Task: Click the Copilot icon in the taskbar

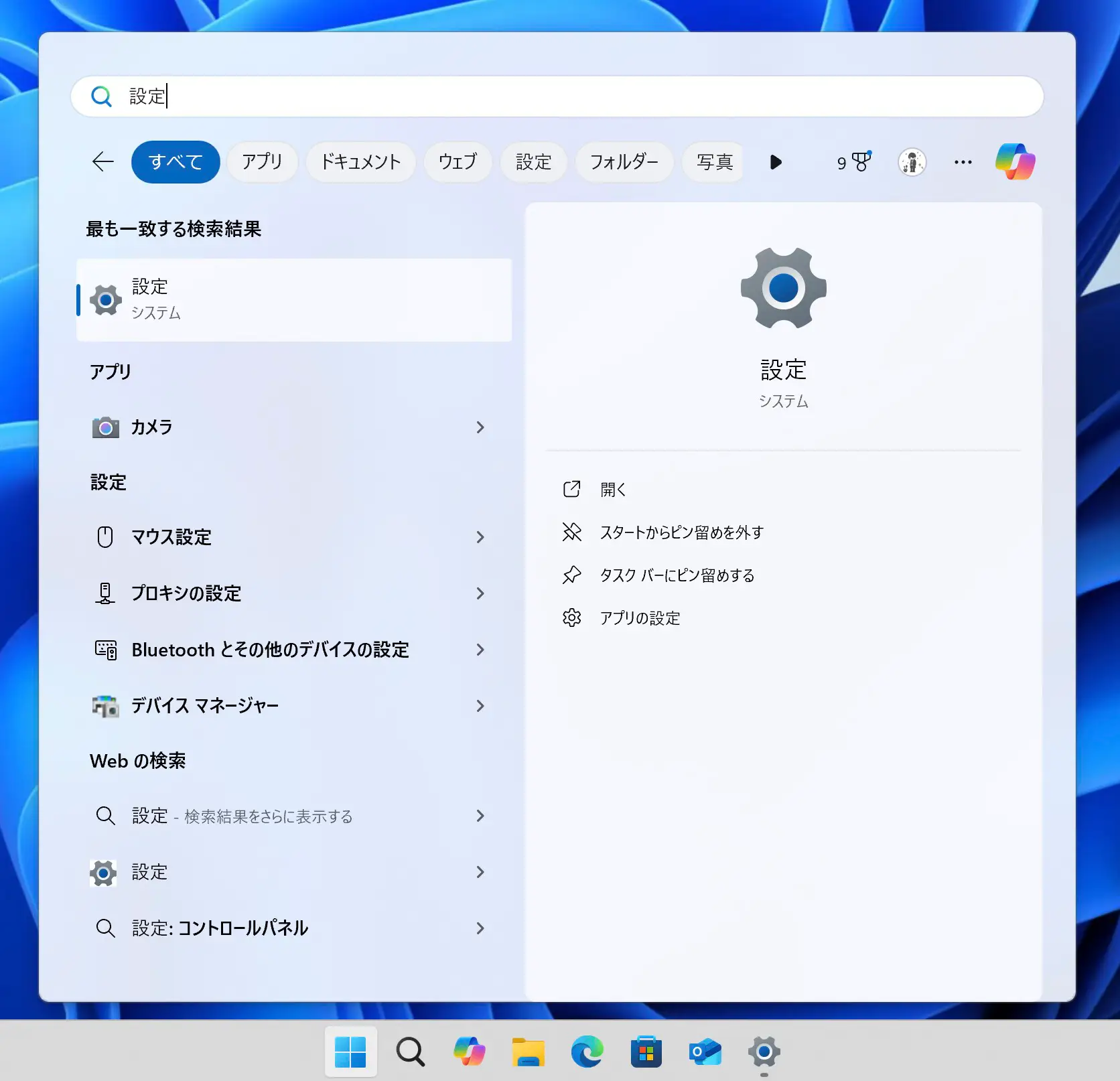Action: point(469,1052)
